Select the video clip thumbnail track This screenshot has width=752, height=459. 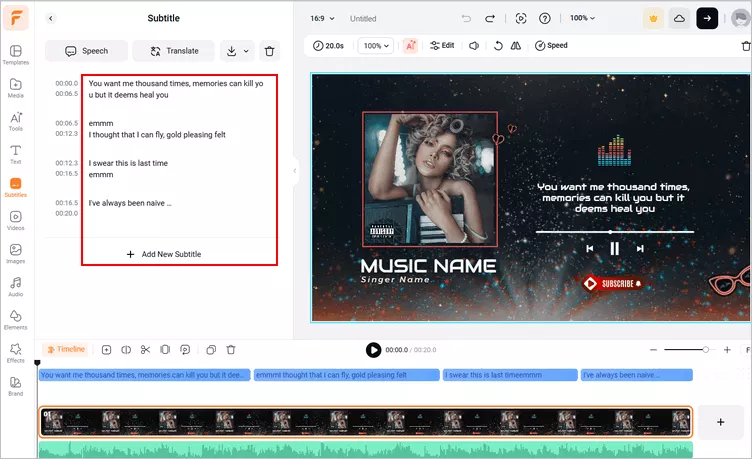tap(365, 422)
